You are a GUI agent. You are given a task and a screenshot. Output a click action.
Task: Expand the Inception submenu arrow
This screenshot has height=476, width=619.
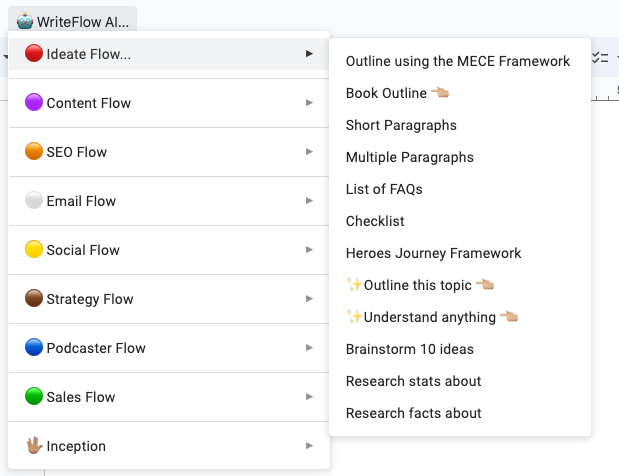coord(310,446)
